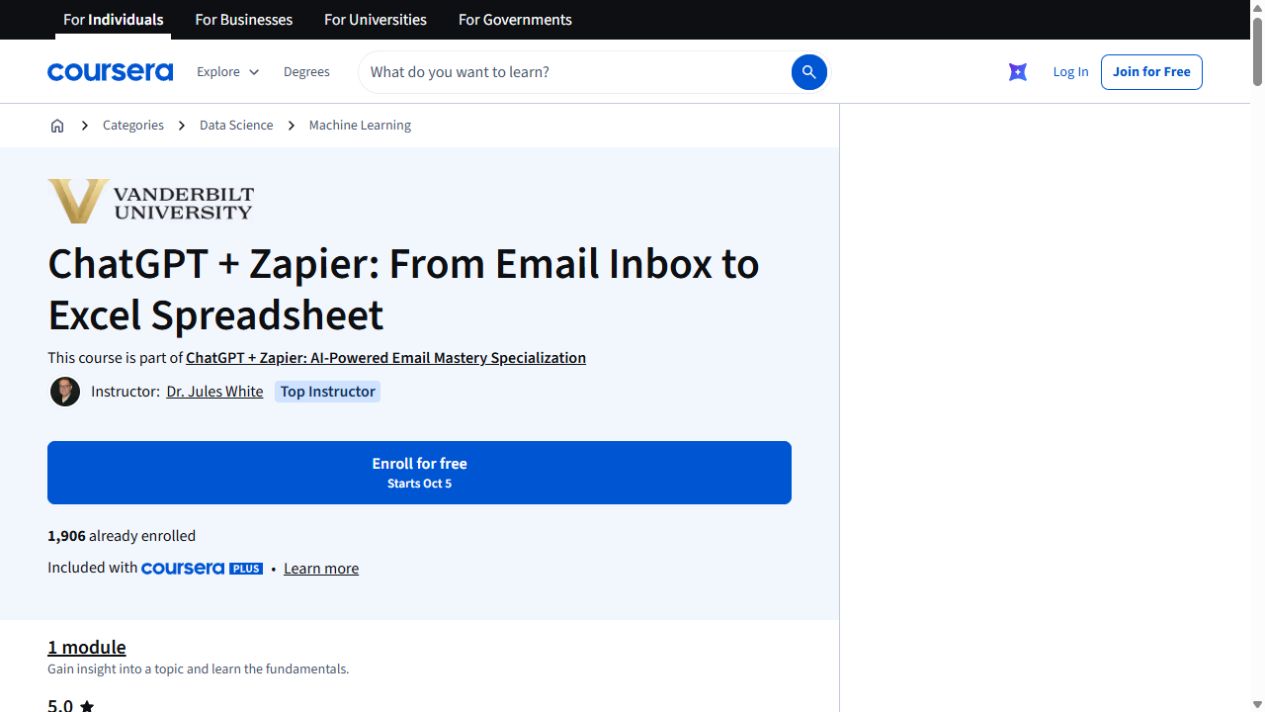Switch to For Governments tab

pos(515,19)
